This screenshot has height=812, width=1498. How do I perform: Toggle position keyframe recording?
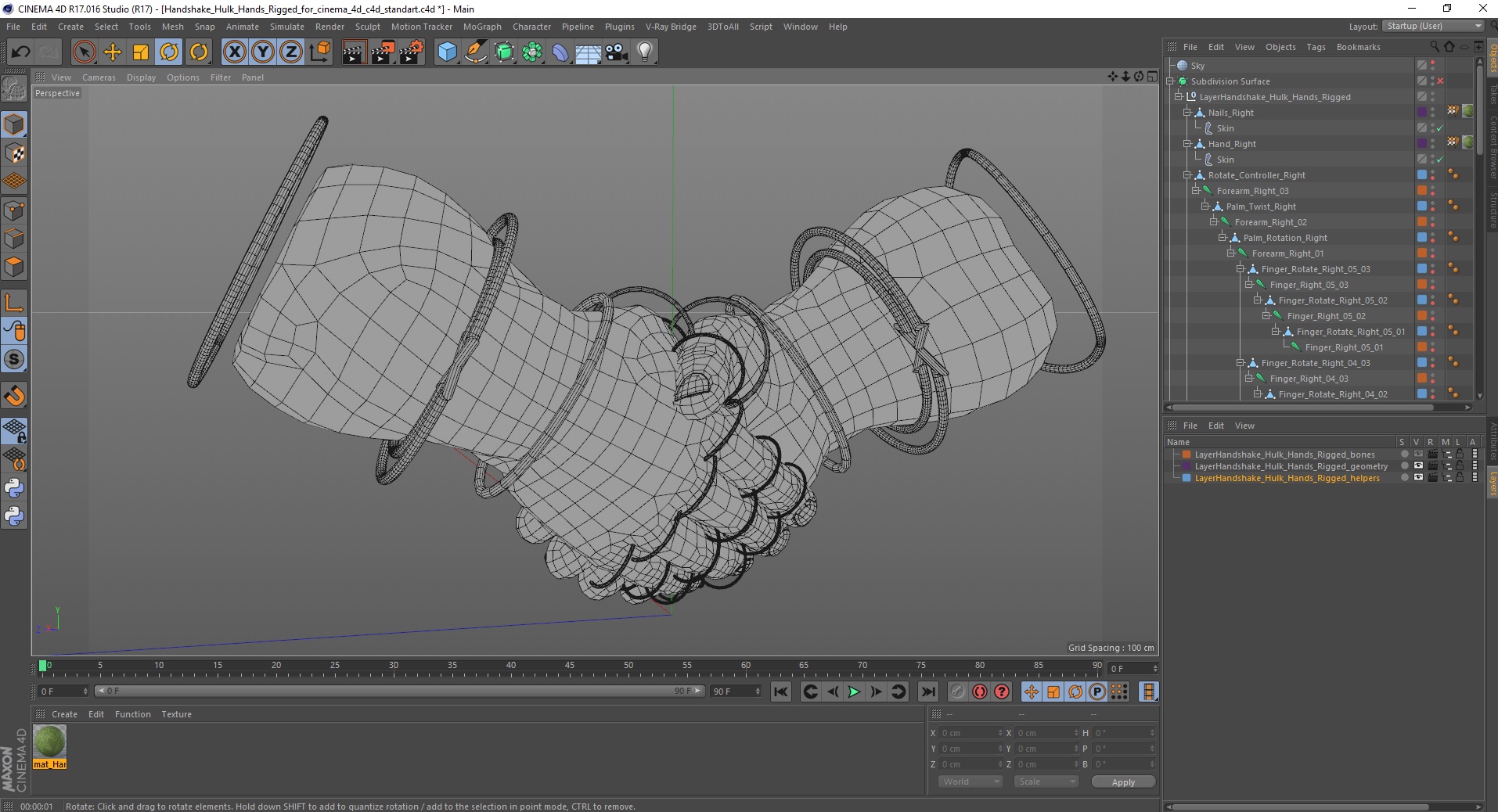[1031, 692]
